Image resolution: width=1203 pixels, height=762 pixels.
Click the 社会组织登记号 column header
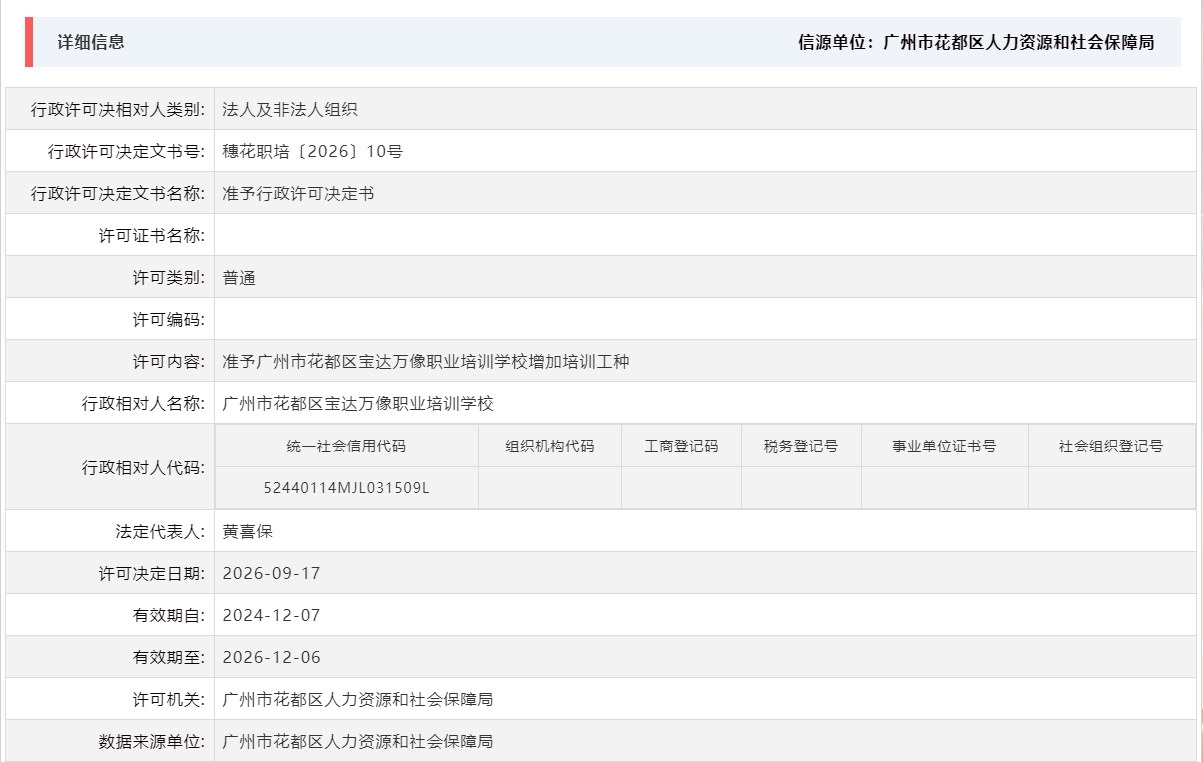(x=1111, y=446)
